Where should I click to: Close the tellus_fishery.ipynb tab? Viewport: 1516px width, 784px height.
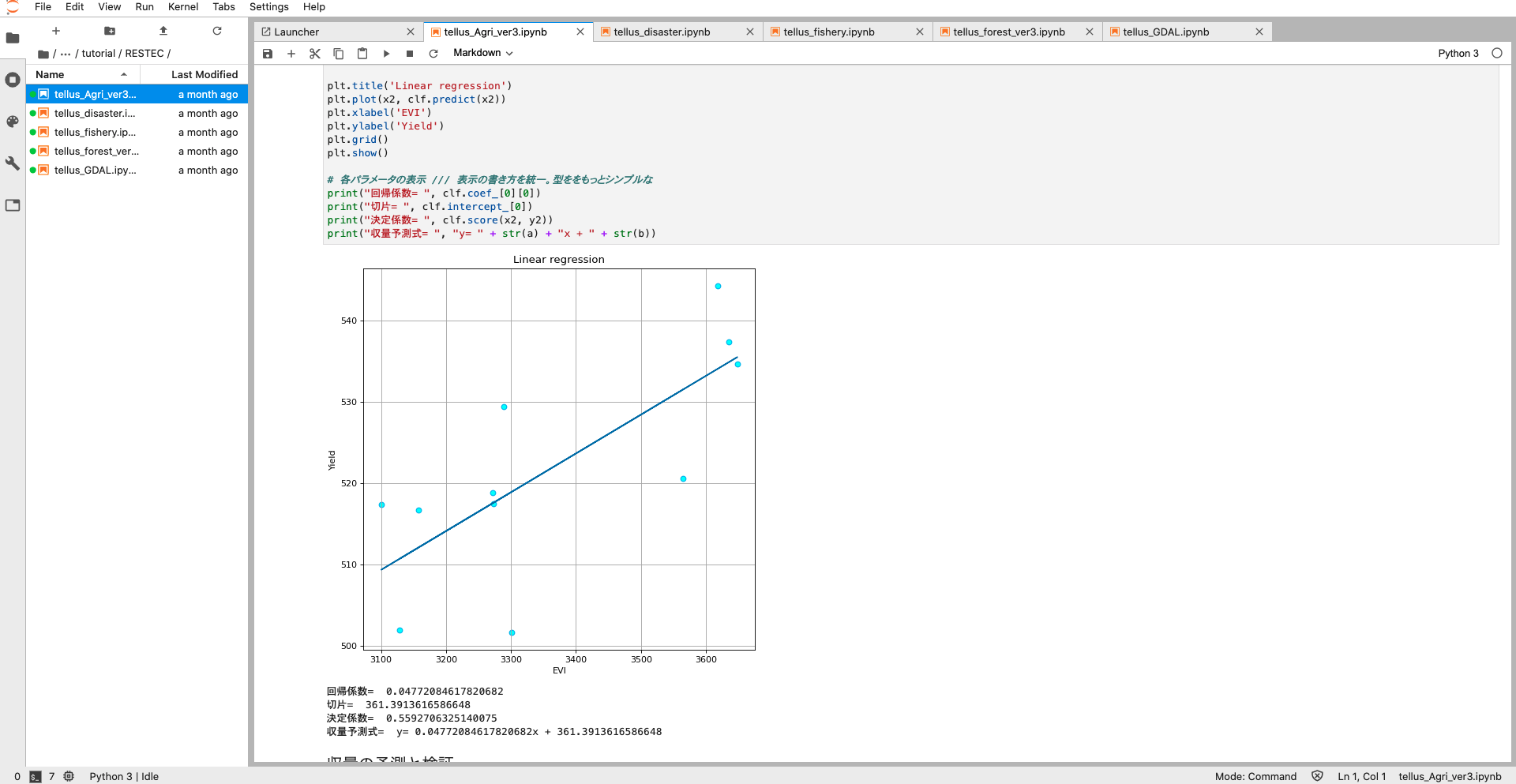(x=920, y=32)
